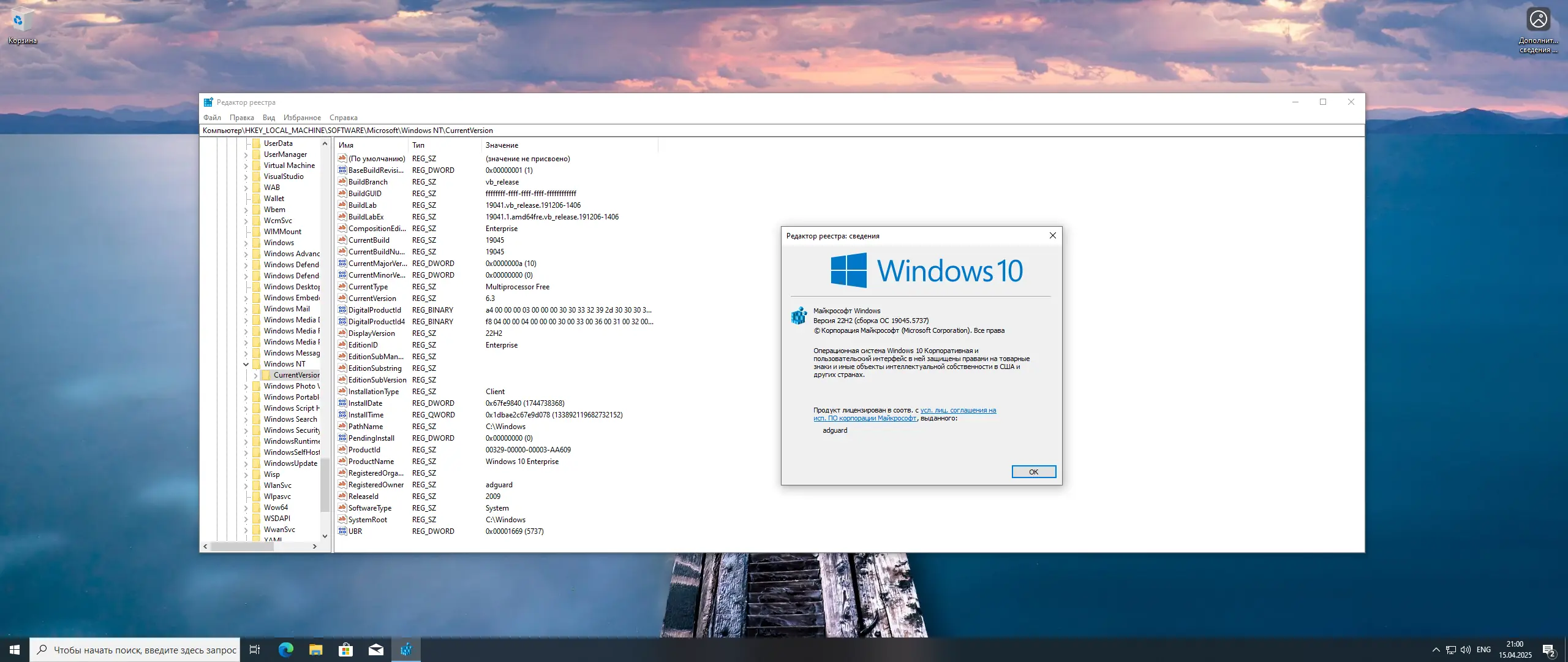Image resolution: width=1568 pixels, height=662 pixels.
Task: Click the volume icon in the system tray
Action: pos(1465,650)
